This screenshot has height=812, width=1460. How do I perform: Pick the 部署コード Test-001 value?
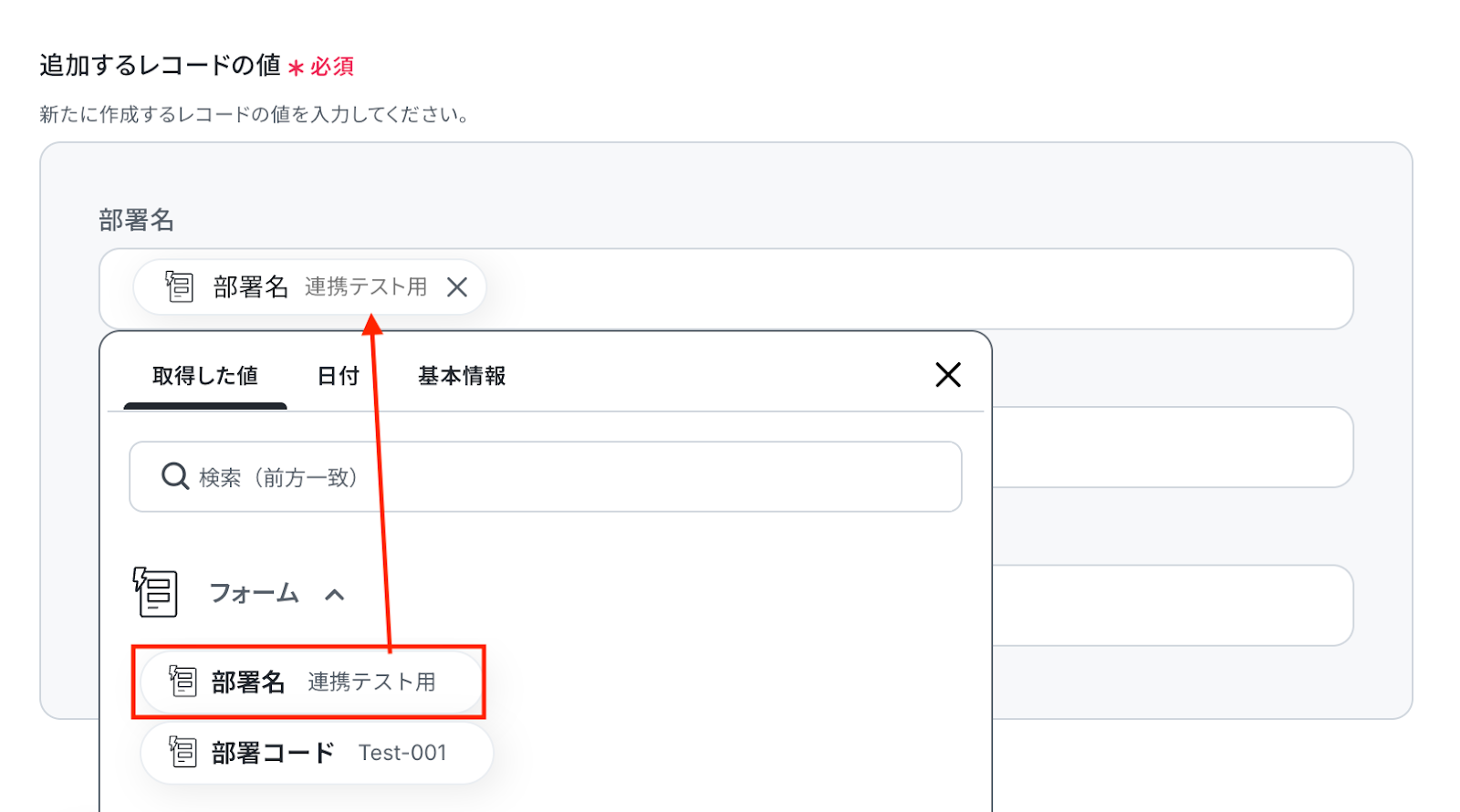click(317, 753)
